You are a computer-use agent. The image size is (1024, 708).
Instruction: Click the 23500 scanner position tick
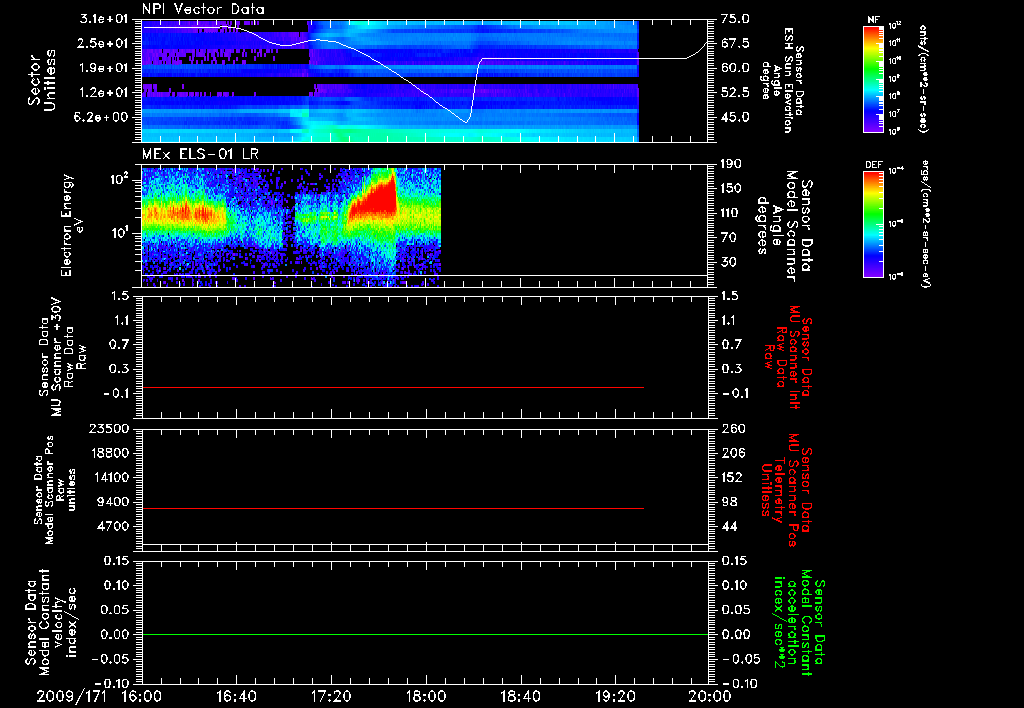coord(110,428)
